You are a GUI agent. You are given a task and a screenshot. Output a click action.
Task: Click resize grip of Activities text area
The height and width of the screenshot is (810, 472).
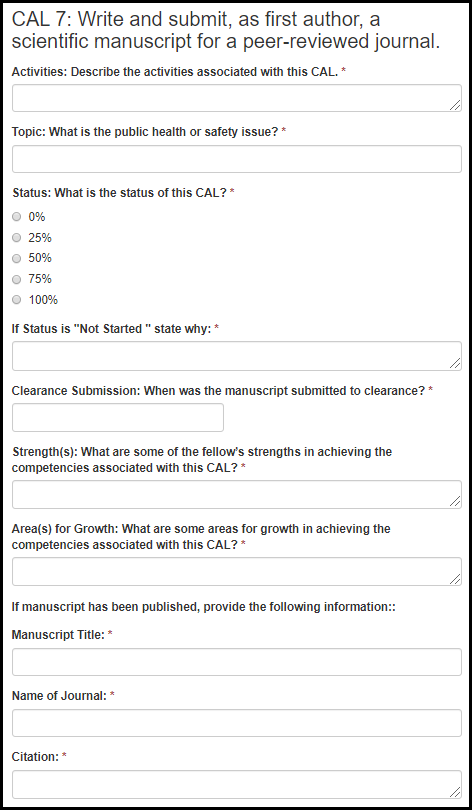tap(455, 105)
